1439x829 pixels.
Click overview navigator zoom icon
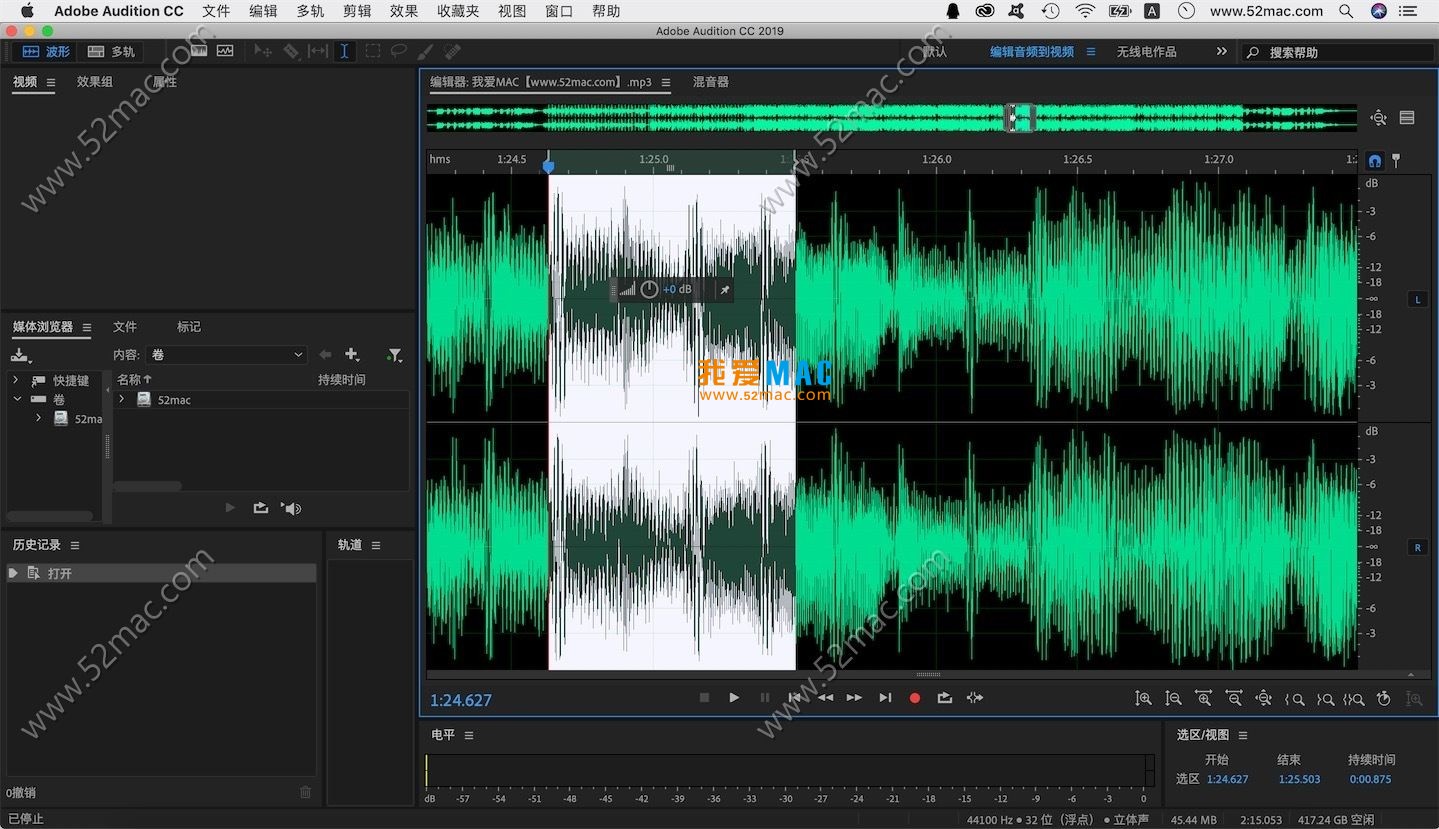pyautogui.click(x=1379, y=118)
